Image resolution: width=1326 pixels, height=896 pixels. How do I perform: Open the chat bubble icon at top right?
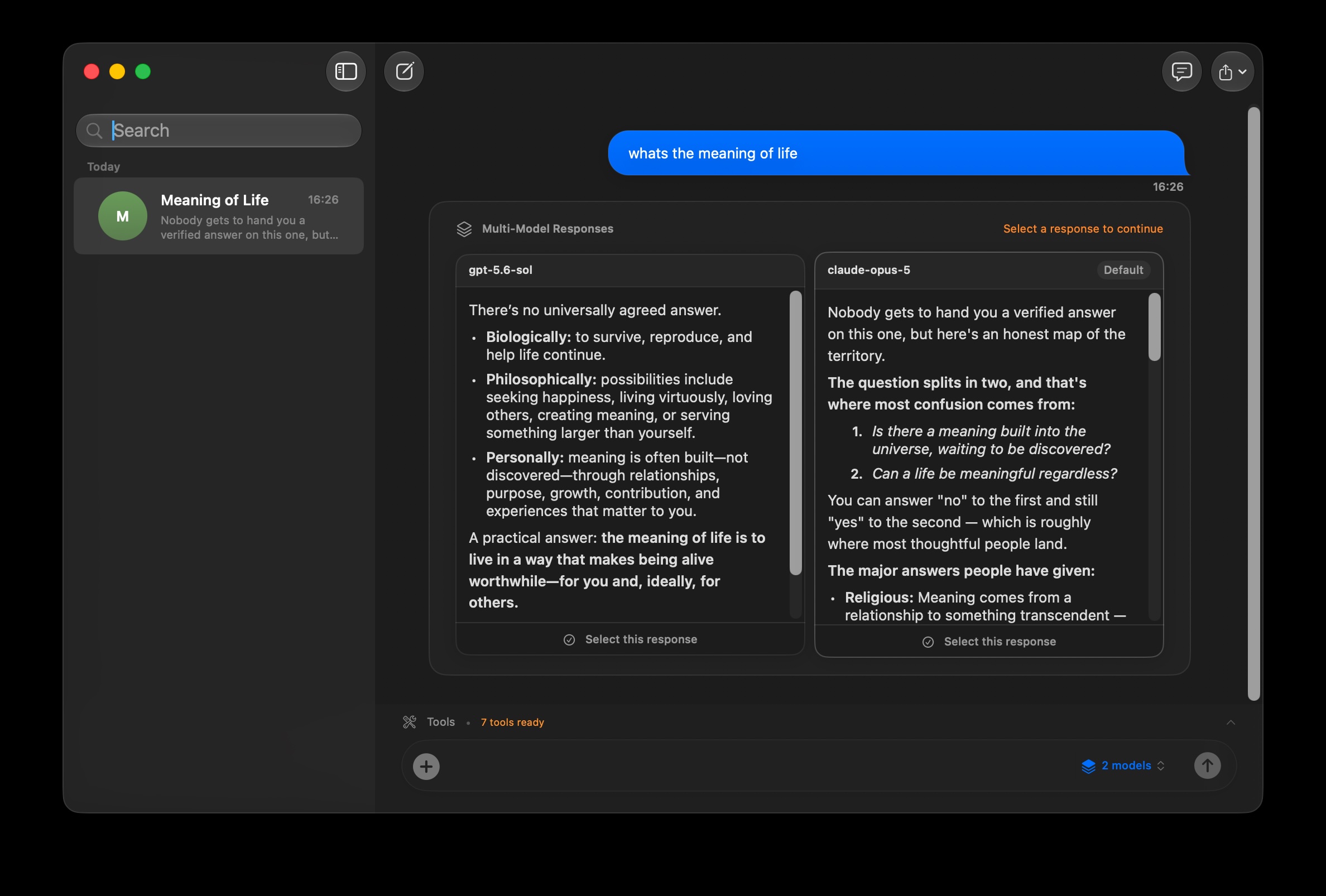pyautogui.click(x=1181, y=71)
